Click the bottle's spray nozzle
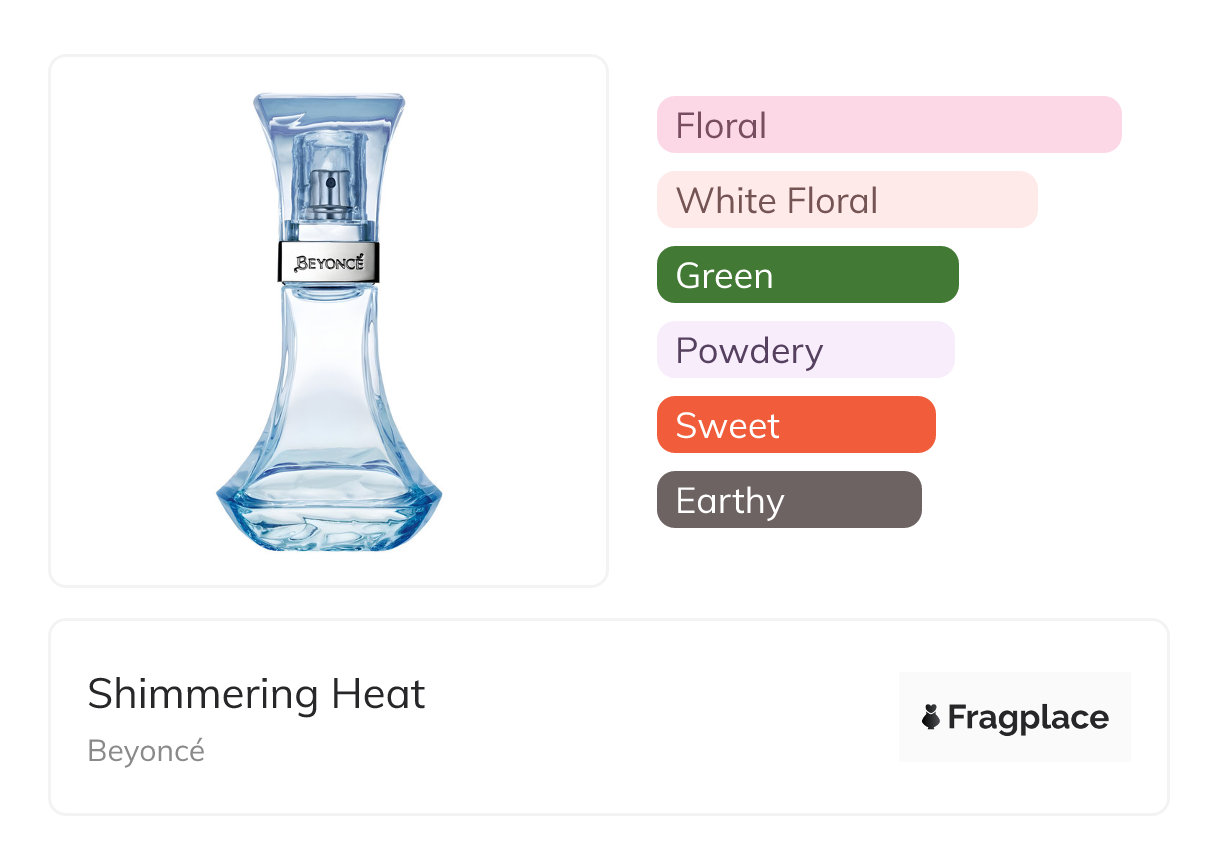The image size is (1218, 864). [x=328, y=186]
